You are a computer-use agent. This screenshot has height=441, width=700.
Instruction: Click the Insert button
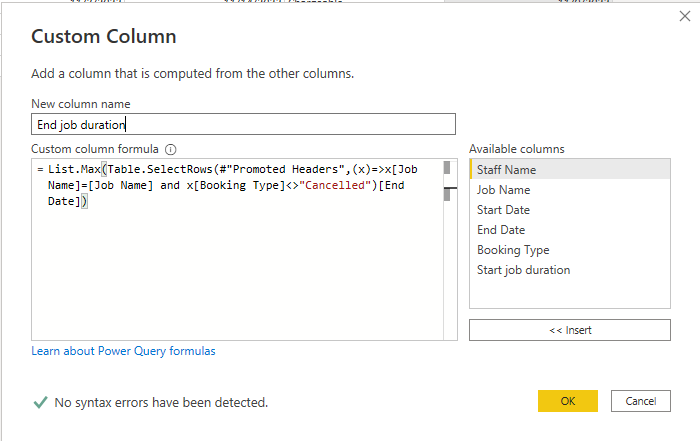click(x=570, y=330)
